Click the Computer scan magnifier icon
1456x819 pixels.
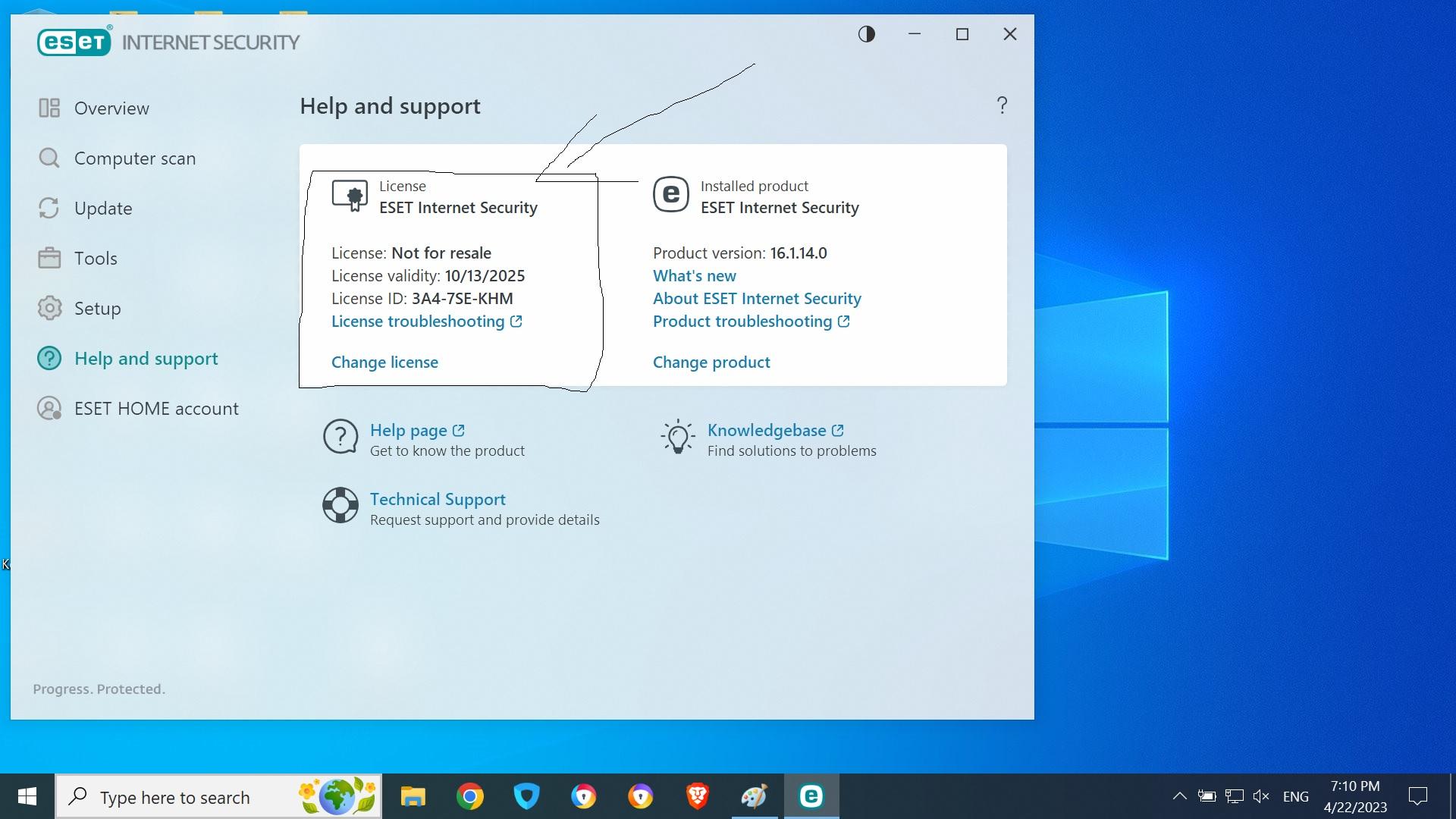pos(49,158)
